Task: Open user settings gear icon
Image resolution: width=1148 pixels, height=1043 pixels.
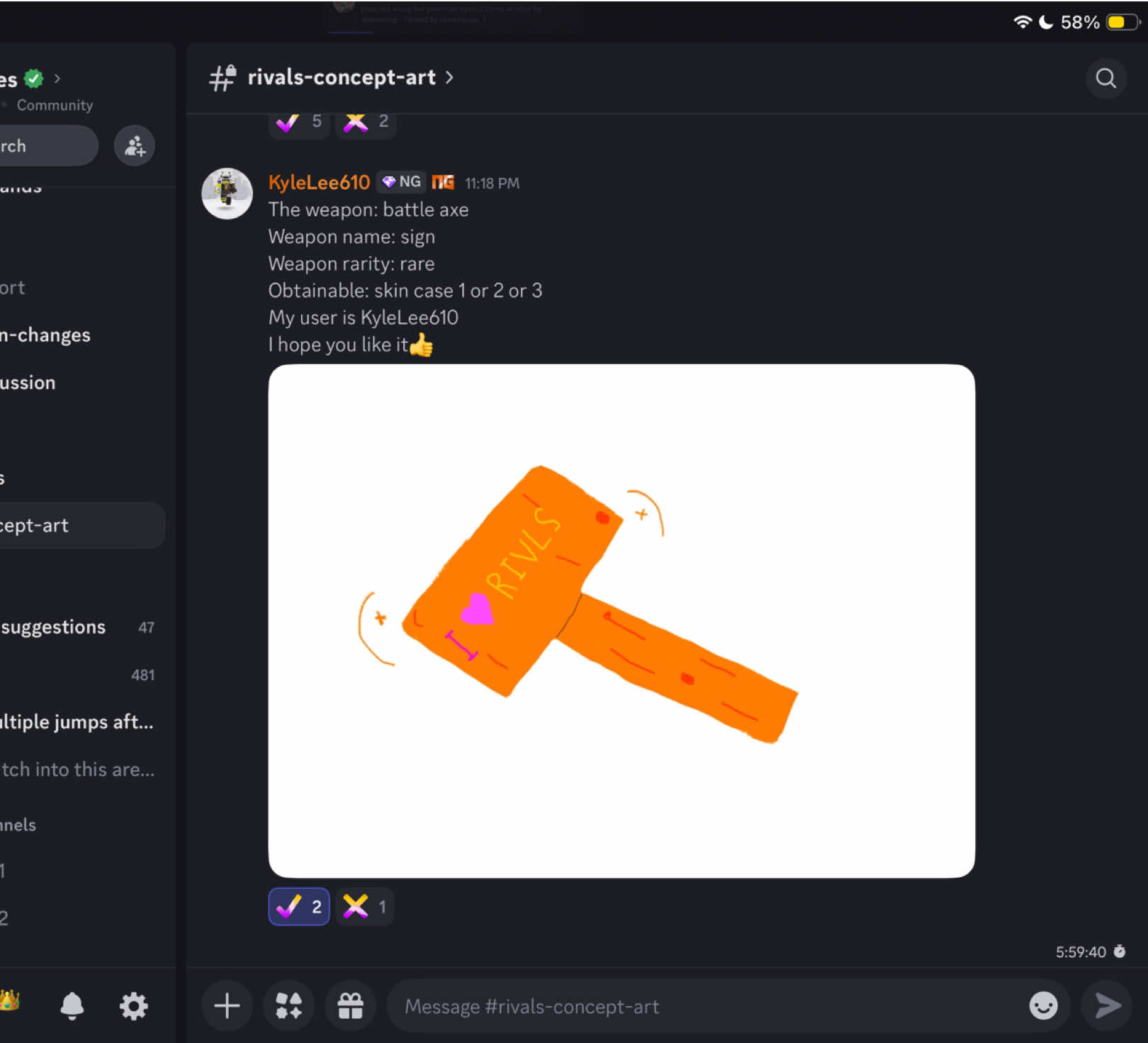Action: 133,1005
